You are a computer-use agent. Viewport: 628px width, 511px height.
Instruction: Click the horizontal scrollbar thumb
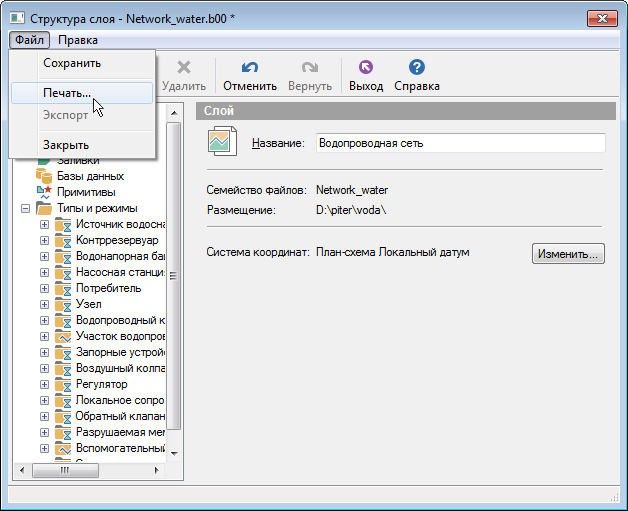(65, 470)
